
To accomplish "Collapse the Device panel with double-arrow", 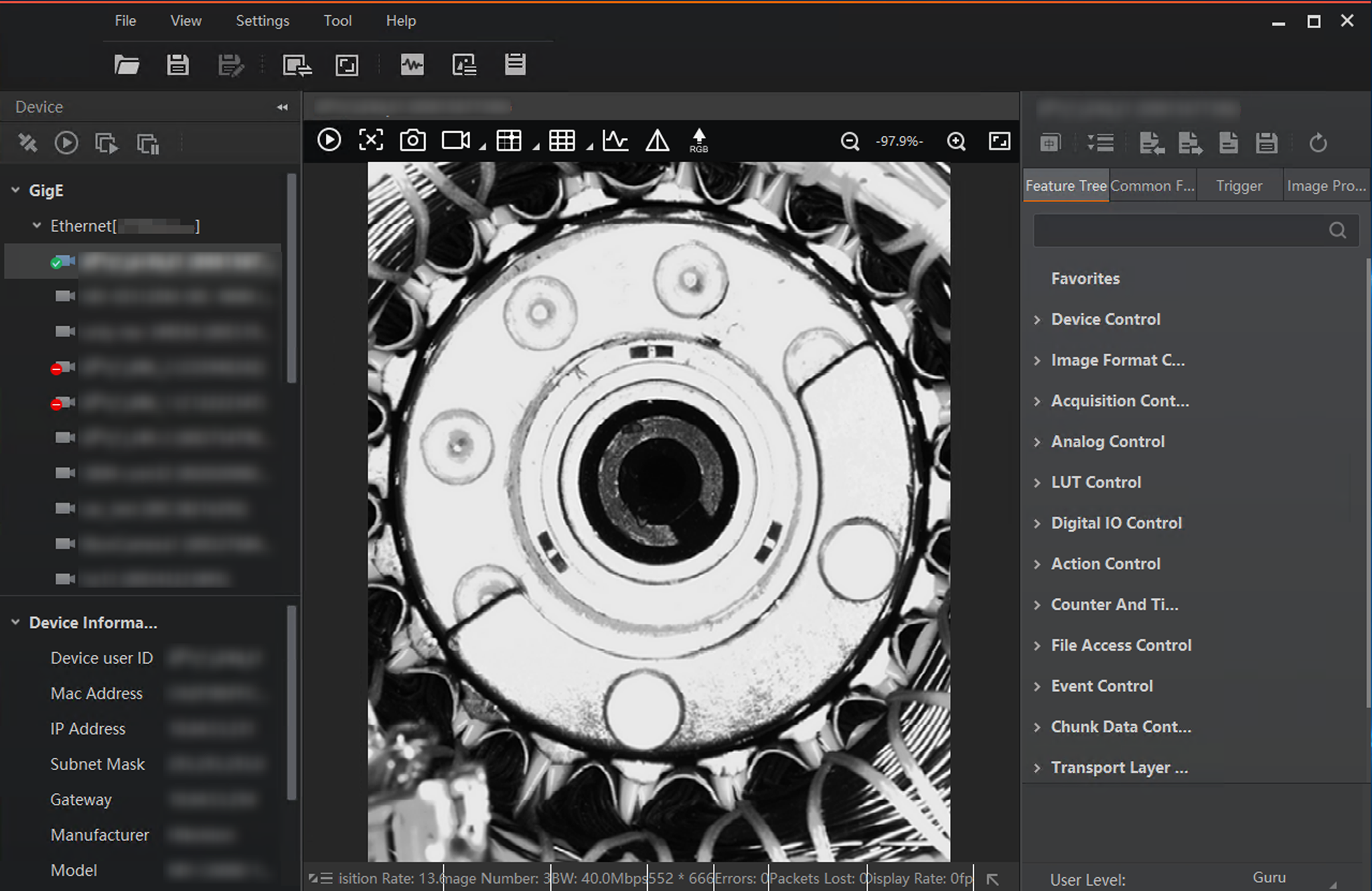I will (283, 107).
